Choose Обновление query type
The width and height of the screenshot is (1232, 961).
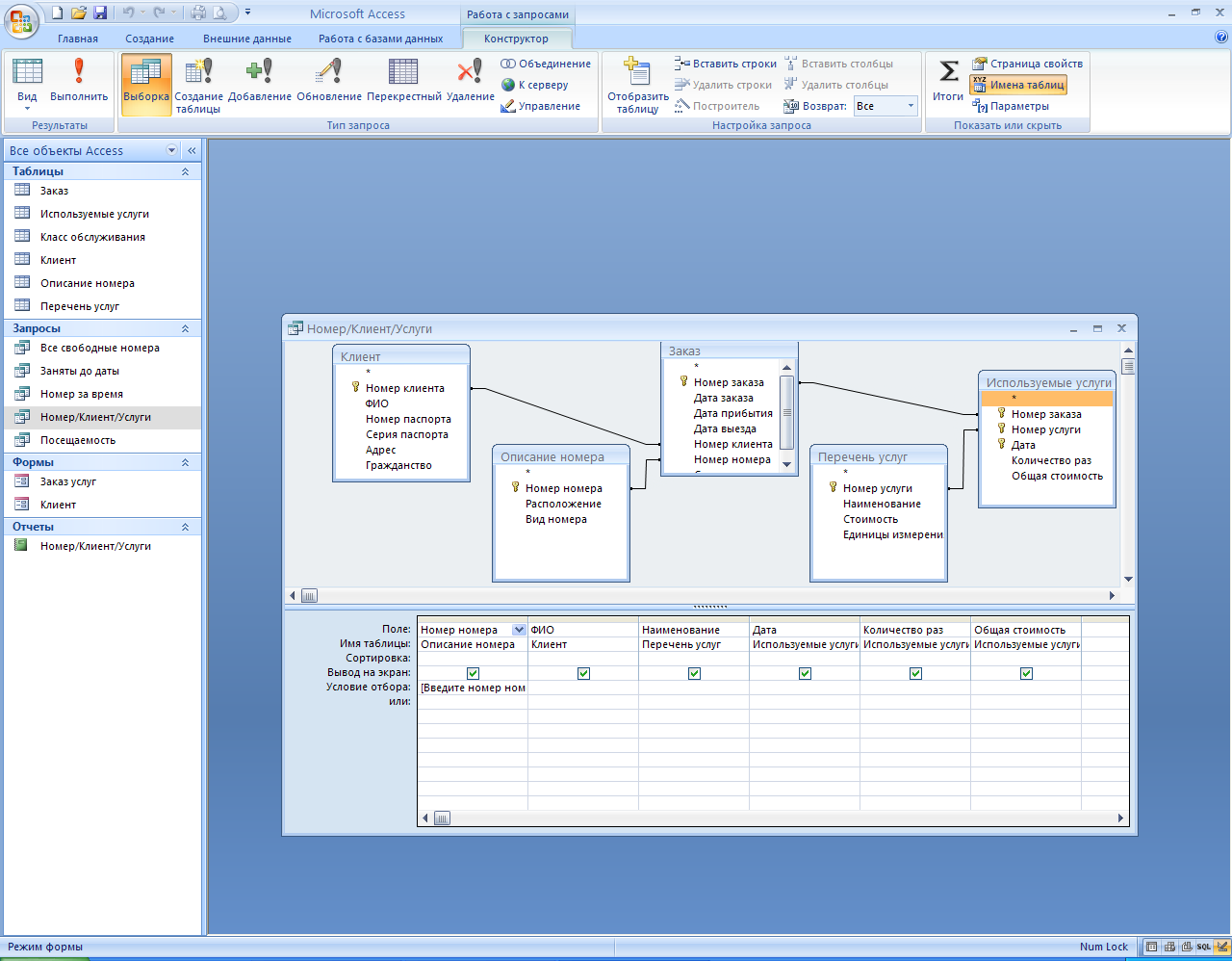click(329, 84)
